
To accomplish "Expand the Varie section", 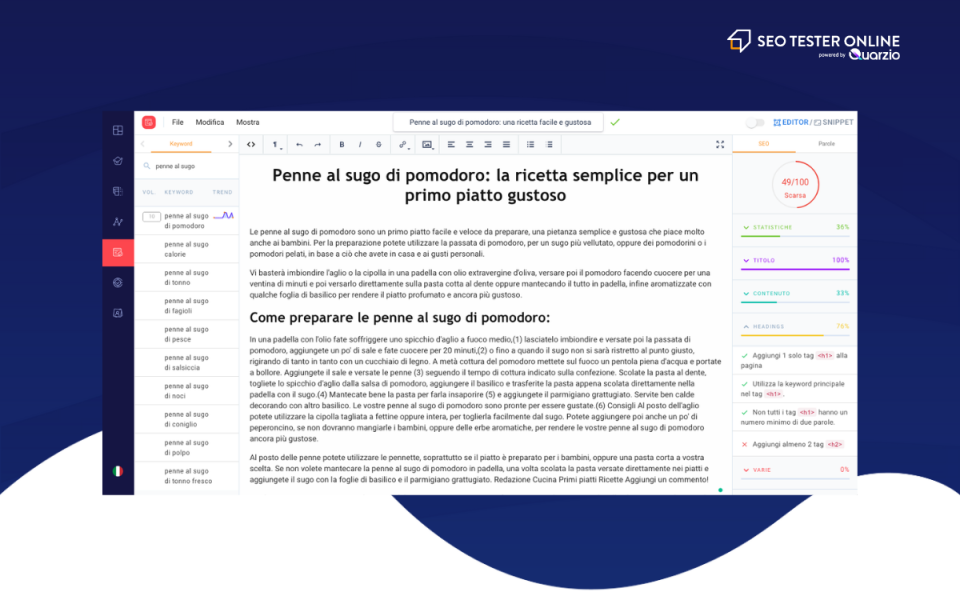I will tap(795, 470).
